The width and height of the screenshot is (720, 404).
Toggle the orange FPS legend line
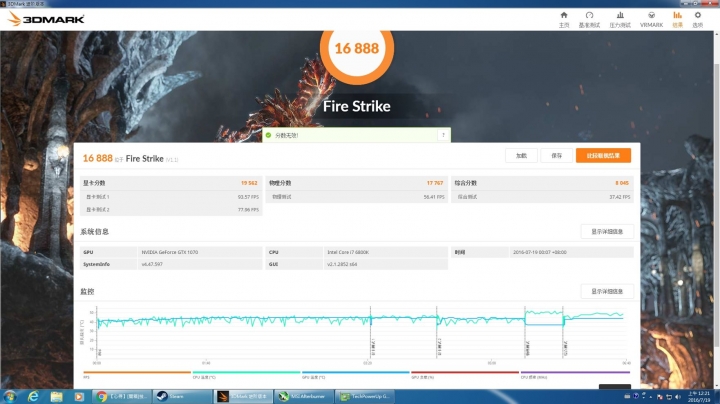click(x=137, y=372)
